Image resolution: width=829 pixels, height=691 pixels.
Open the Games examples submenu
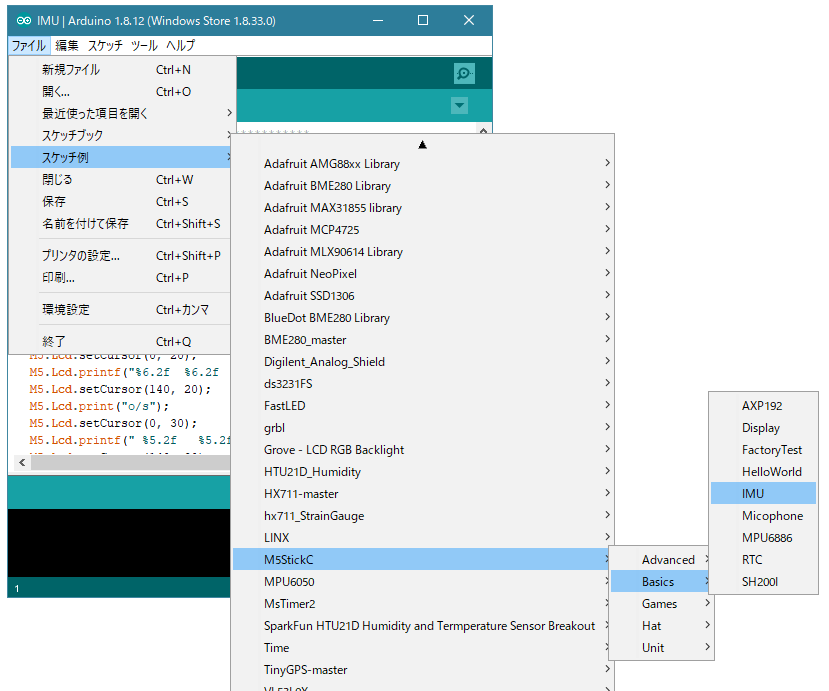[661, 604]
